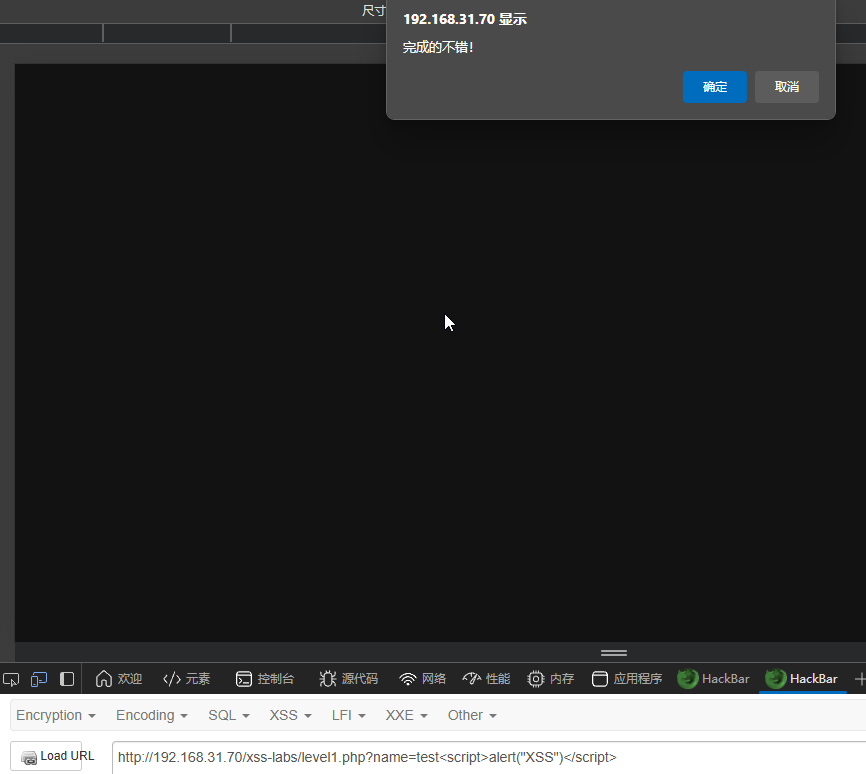The image size is (866, 774).
Task: Click the HackBar URL input field
Action: pos(489,757)
